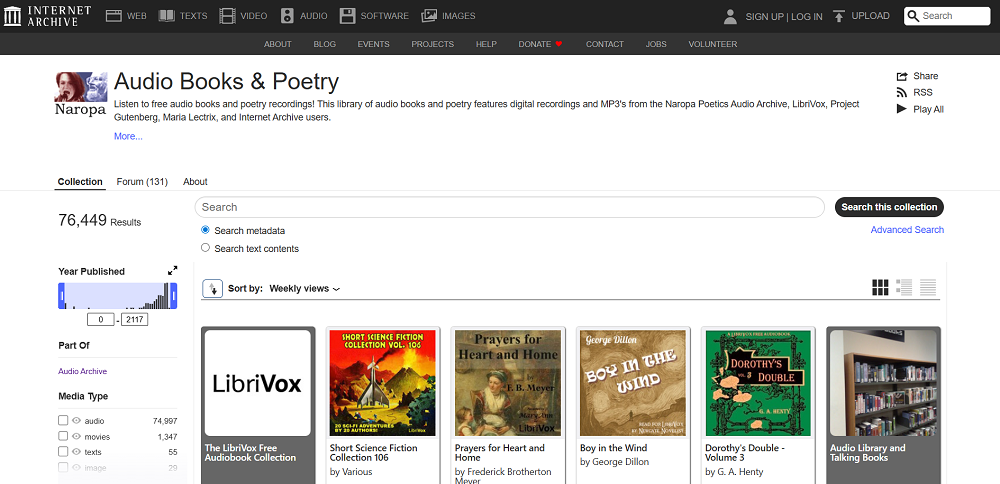Open the LibriVox Free Audiobook Collection thumbnail
Image resolution: width=1000 pixels, height=484 pixels.
click(x=258, y=383)
